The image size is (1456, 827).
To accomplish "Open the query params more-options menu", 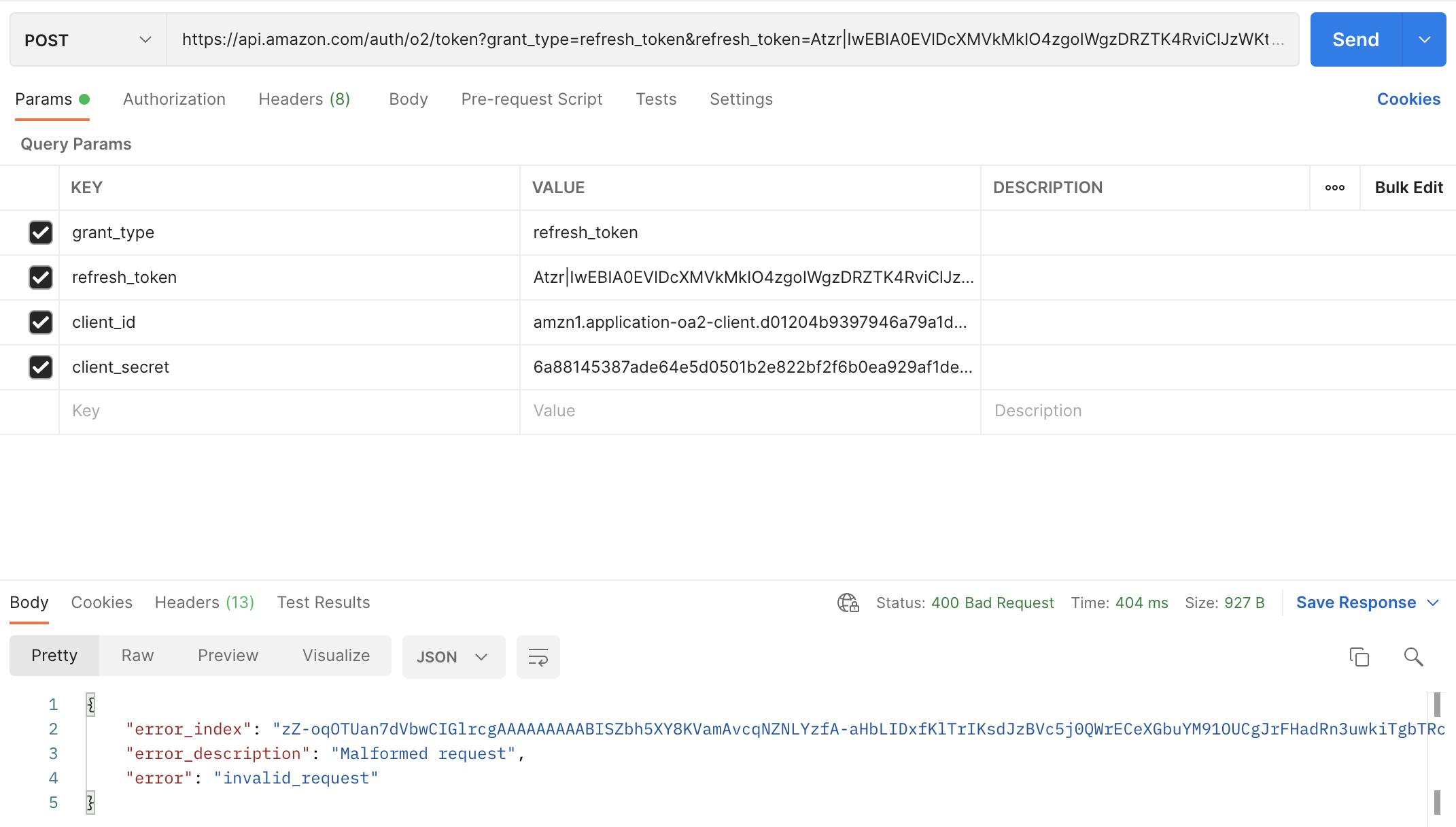I will pyautogui.click(x=1335, y=187).
